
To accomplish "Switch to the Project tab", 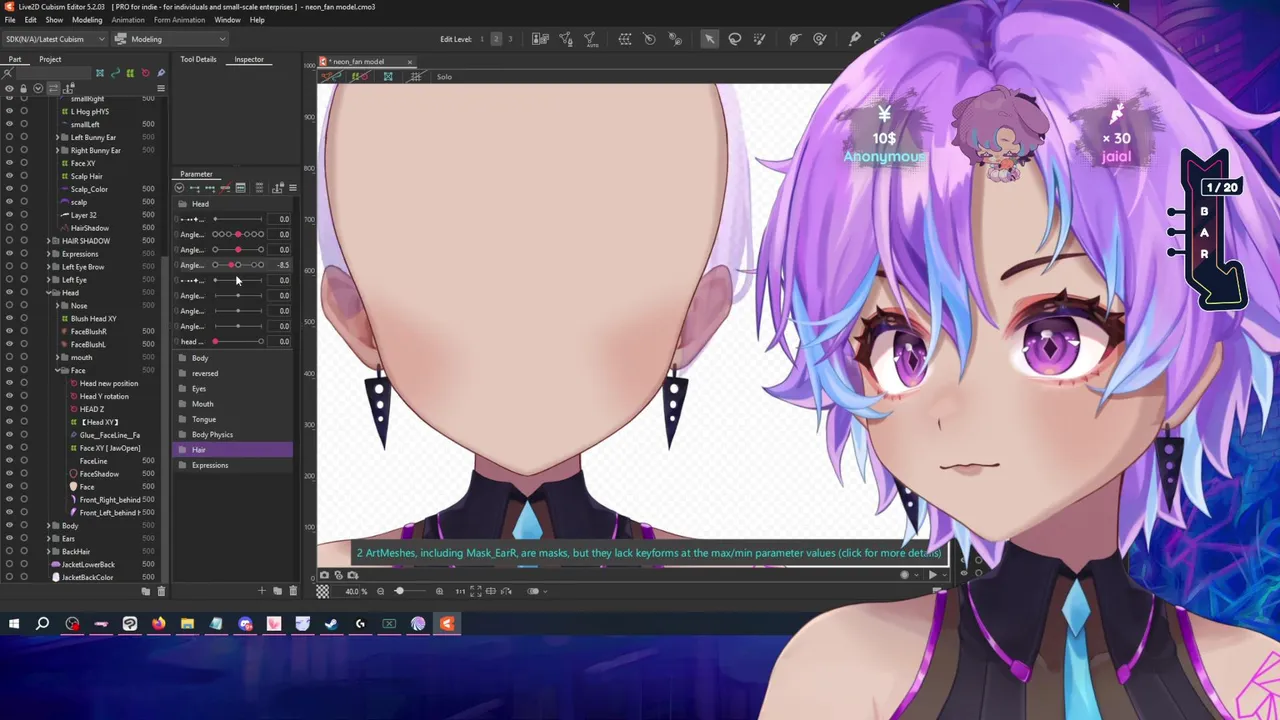I will 50,59.
